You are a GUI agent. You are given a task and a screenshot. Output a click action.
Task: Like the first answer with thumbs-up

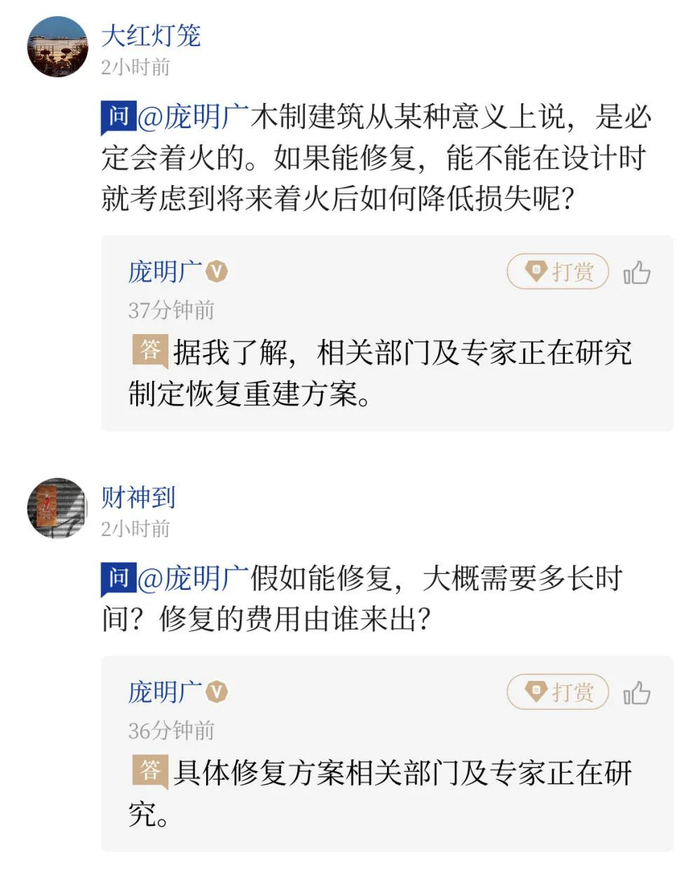pos(637,273)
